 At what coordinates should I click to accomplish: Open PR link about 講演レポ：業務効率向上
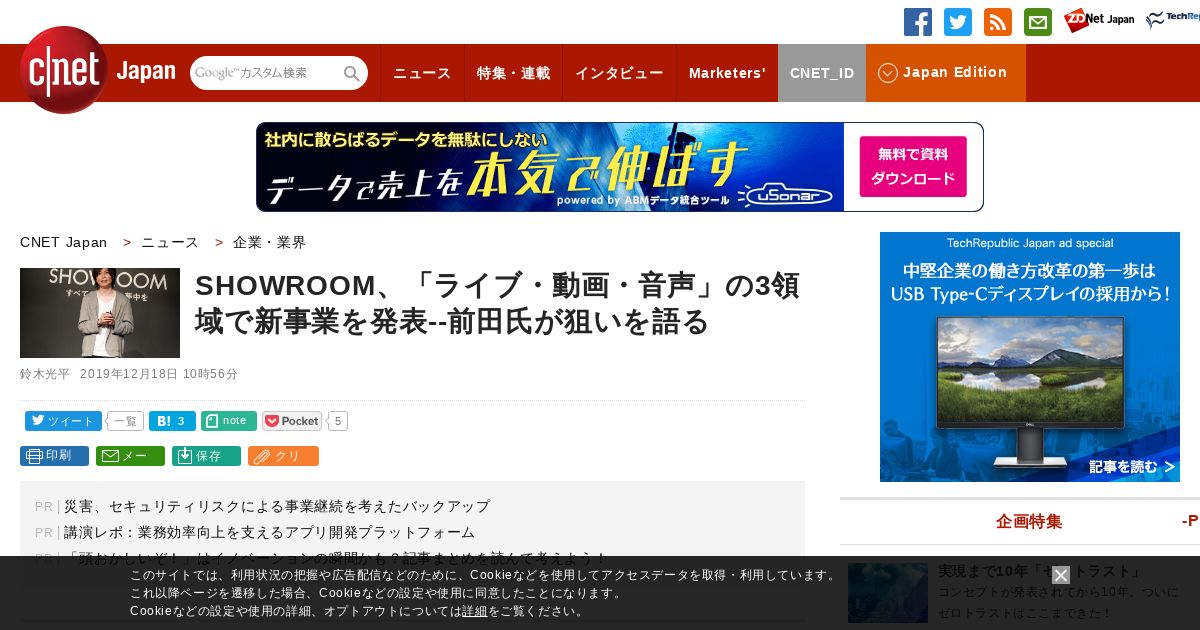tap(269, 532)
